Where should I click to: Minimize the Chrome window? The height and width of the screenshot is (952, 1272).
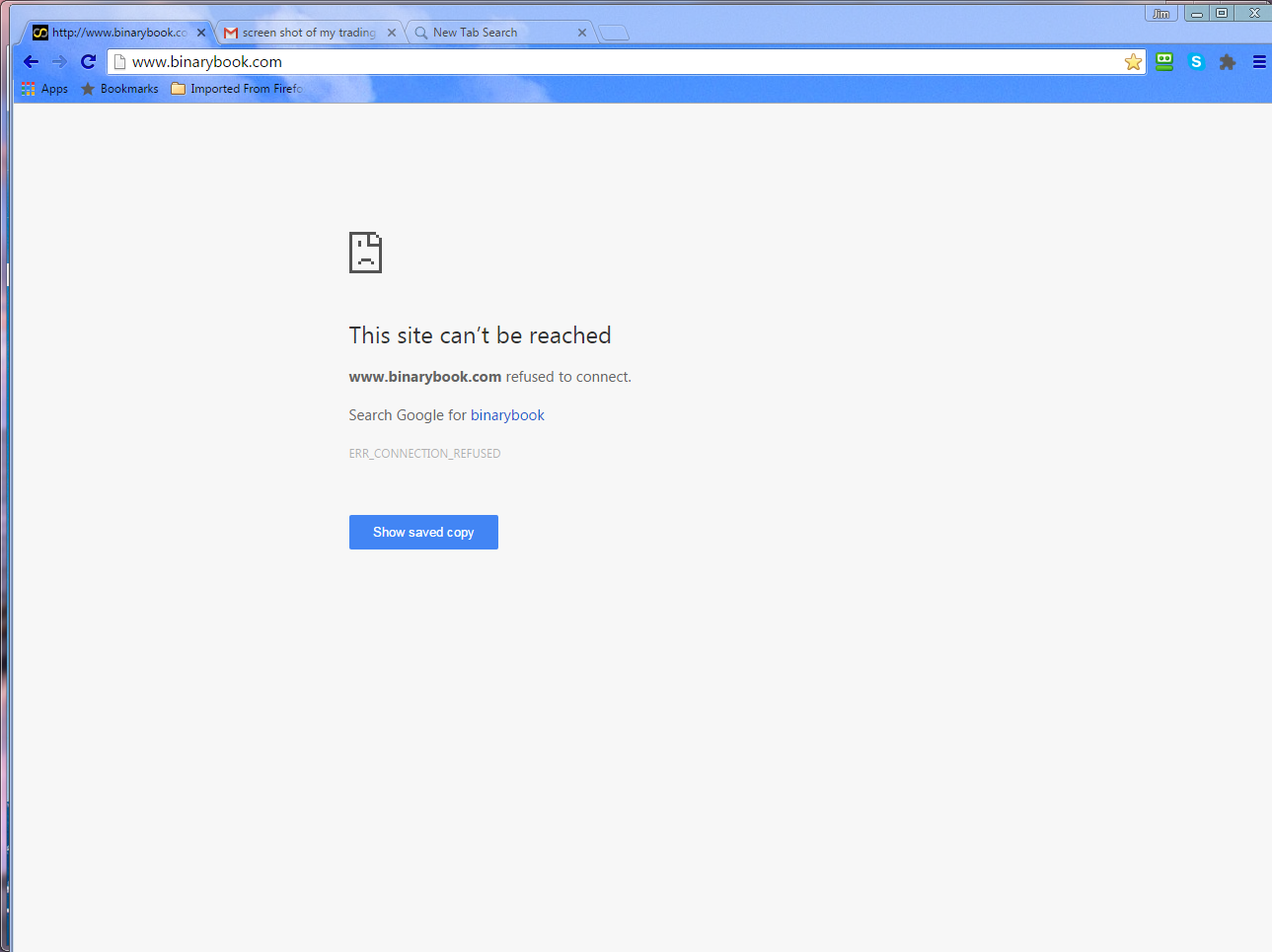tap(1197, 14)
